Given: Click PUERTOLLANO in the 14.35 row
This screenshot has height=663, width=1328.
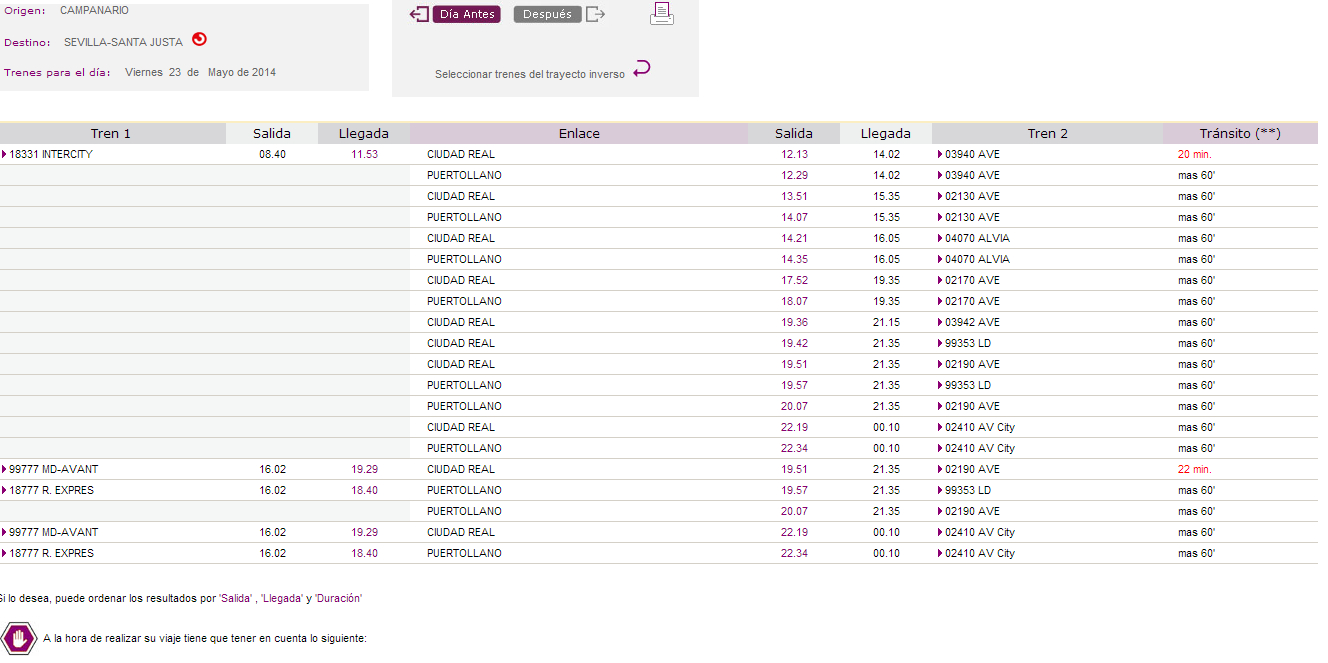Looking at the screenshot, I should pos(464,259).
